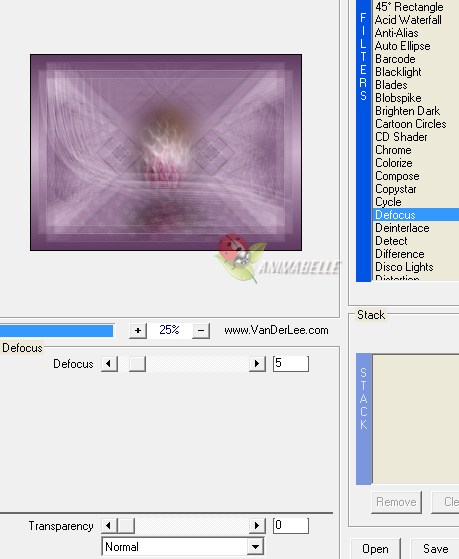Click the Defocus slider right arrow
459x559 pixels.
(257, 364)
